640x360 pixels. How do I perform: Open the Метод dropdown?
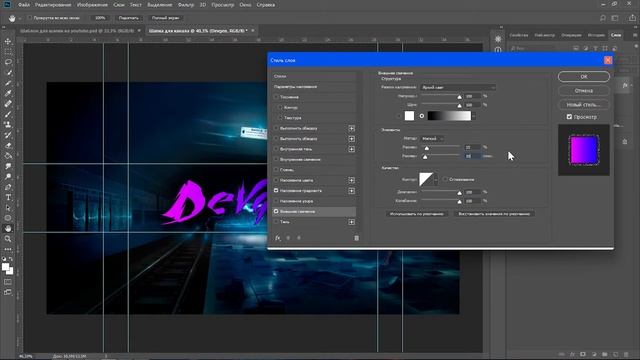pos(432,139)
